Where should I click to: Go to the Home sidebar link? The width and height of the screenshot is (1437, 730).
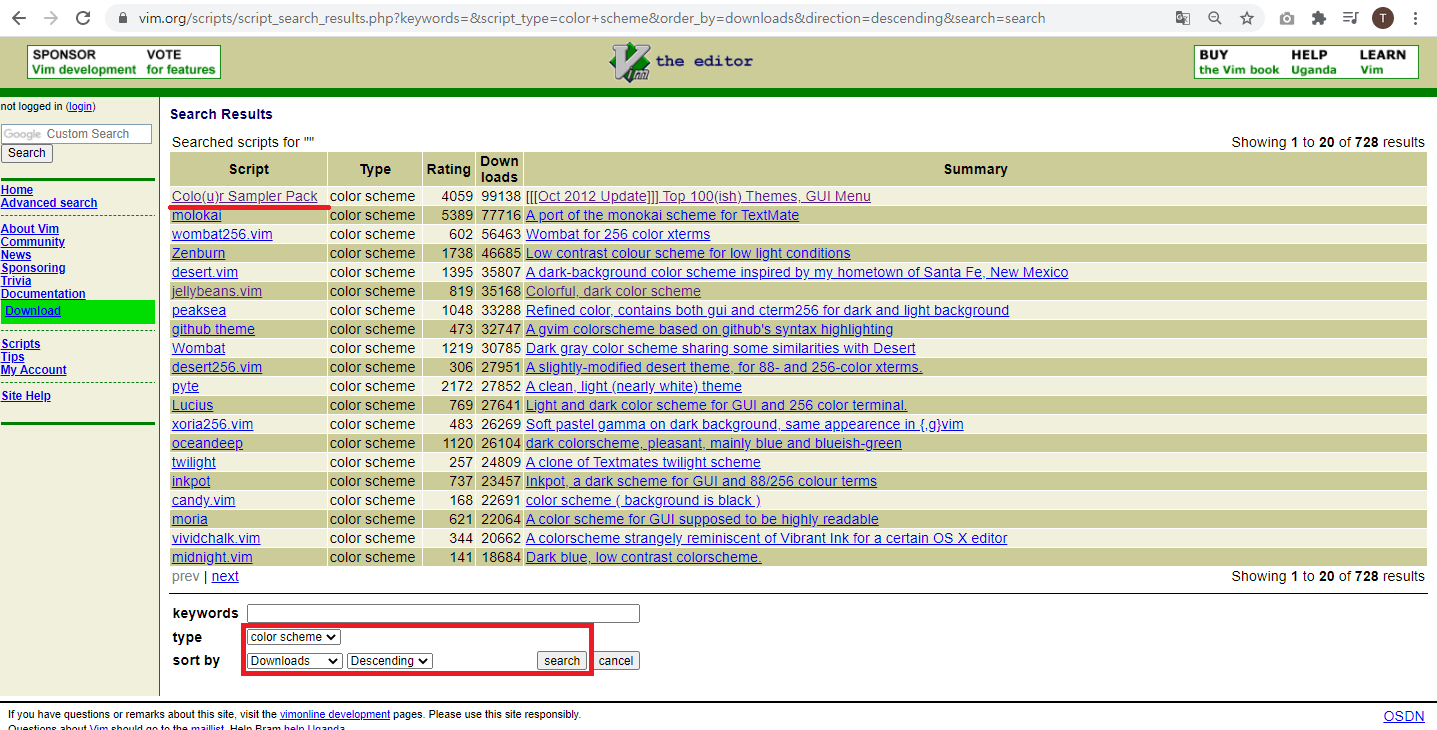(x=17, y=190)
